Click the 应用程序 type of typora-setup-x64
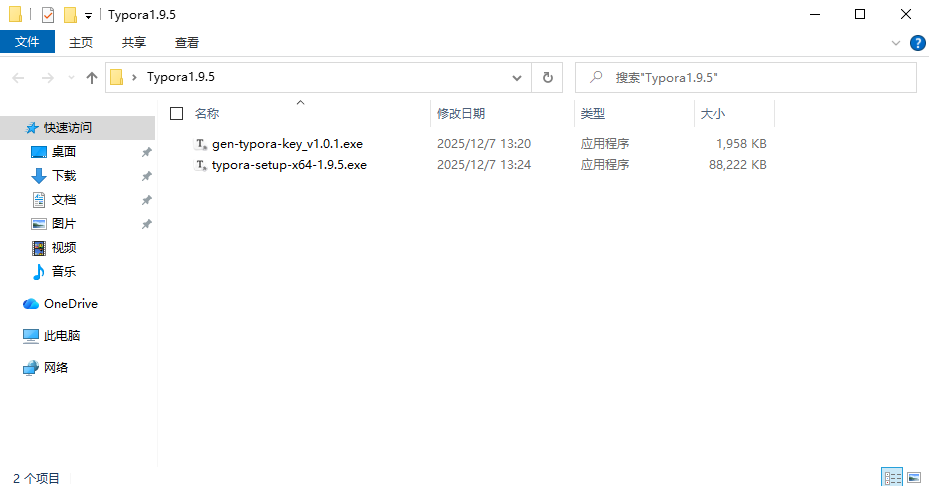This screenshot has width=929, height=486. coord(604,165)
